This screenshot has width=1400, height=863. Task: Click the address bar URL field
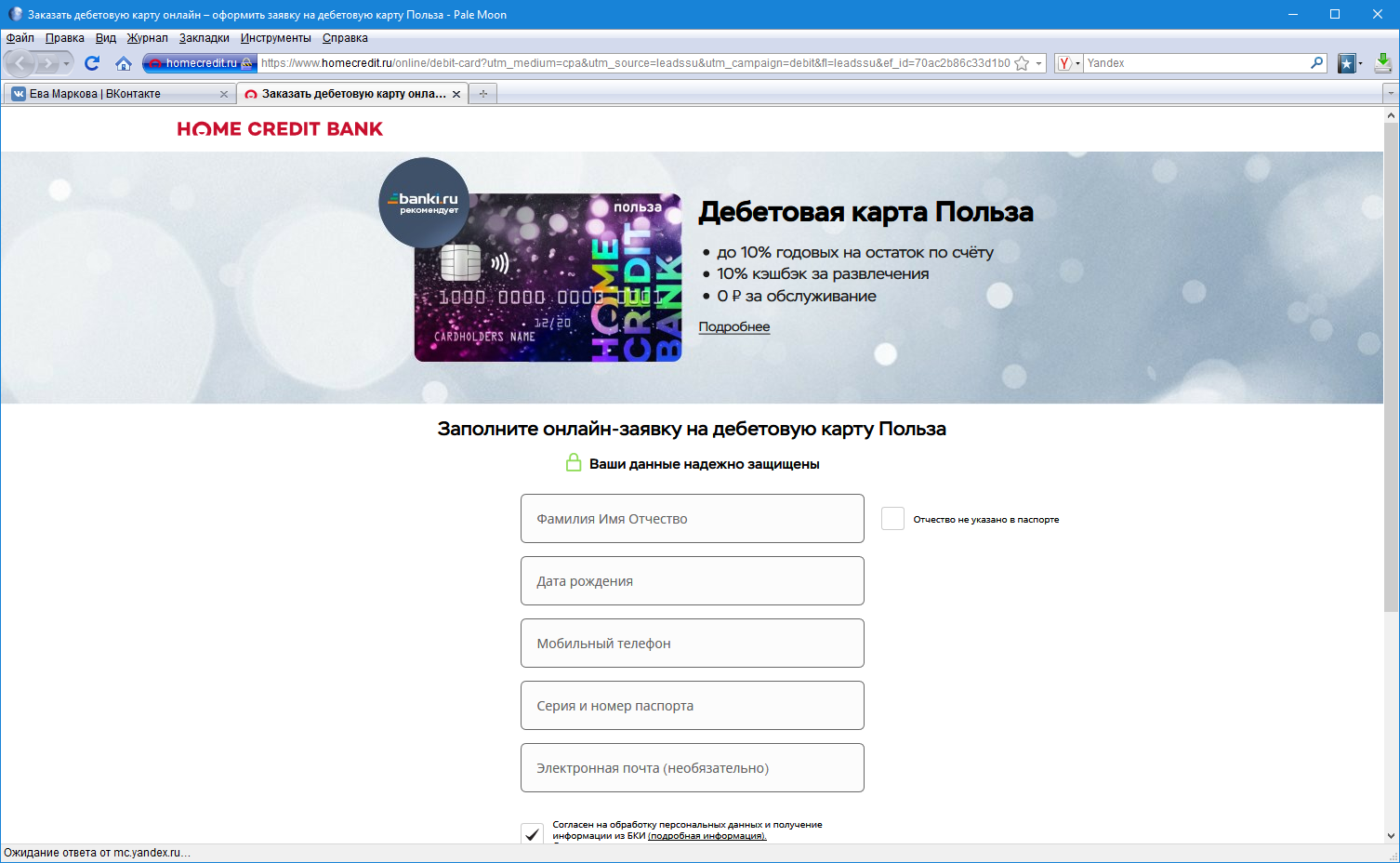(635, 63)
